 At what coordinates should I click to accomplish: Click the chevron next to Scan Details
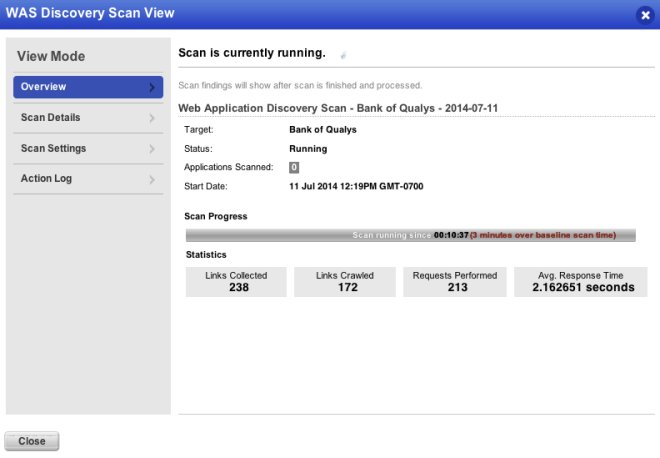point(152,118)
